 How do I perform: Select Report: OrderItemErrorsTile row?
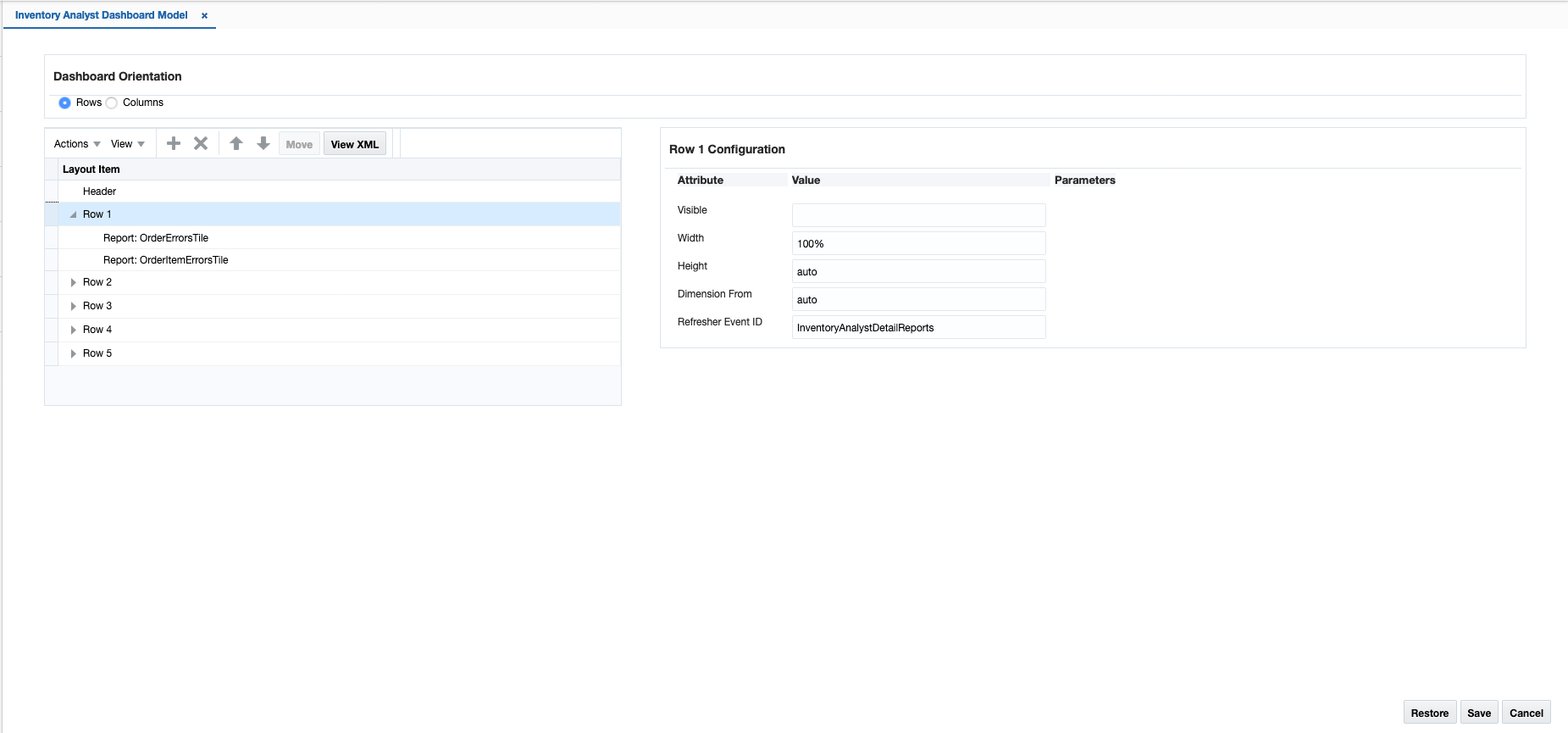tap(339, 260)
